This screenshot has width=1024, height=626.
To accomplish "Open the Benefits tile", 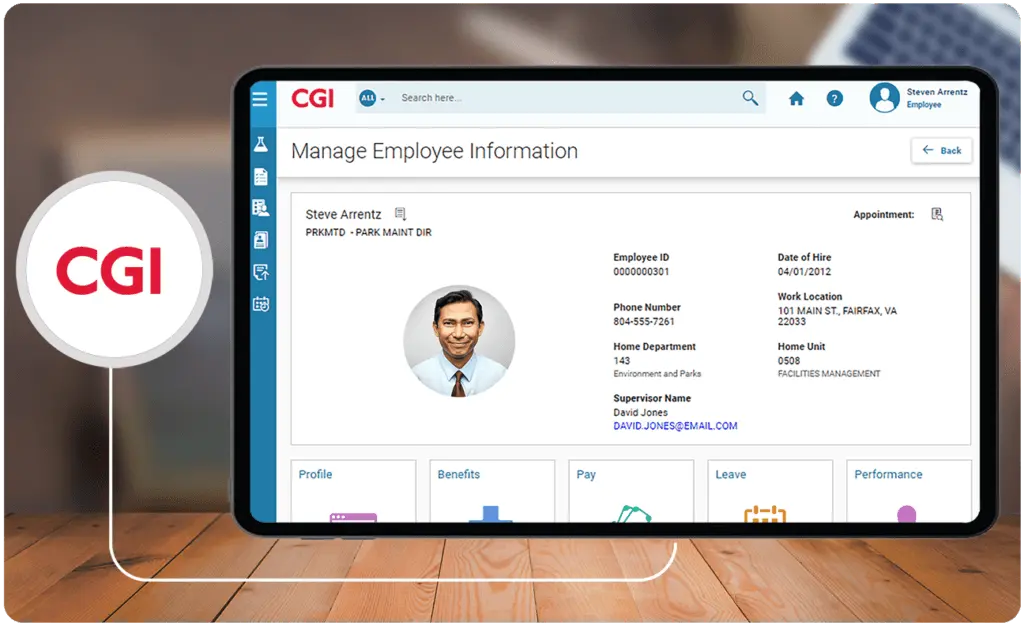I will pyautogui.click(x=492, y=491).
